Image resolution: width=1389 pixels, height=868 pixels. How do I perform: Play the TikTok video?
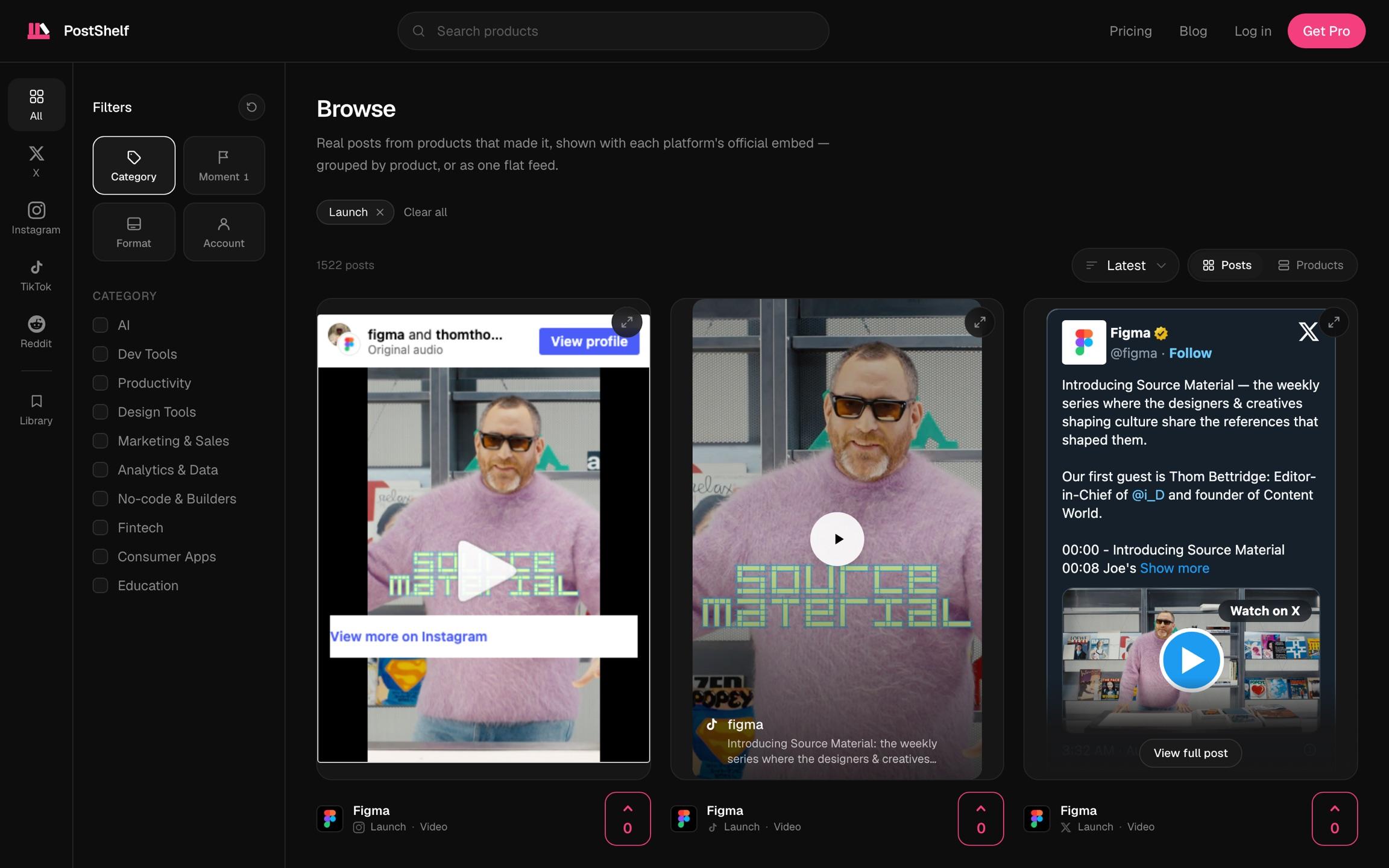[x=837, y=539]
